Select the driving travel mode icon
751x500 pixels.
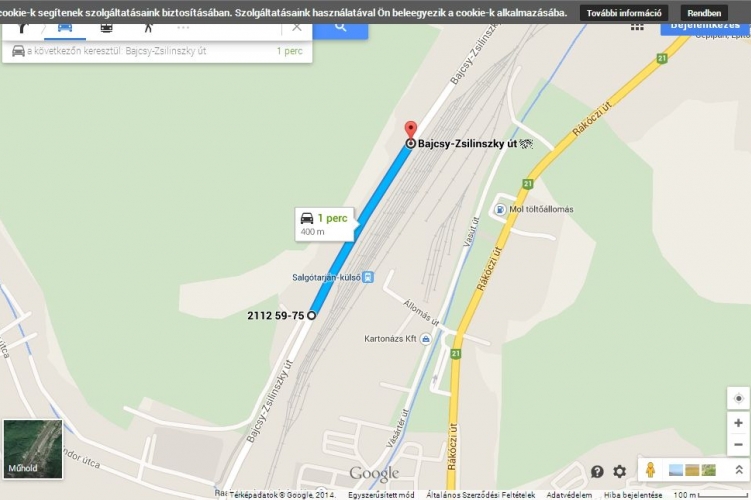[65, 28]
